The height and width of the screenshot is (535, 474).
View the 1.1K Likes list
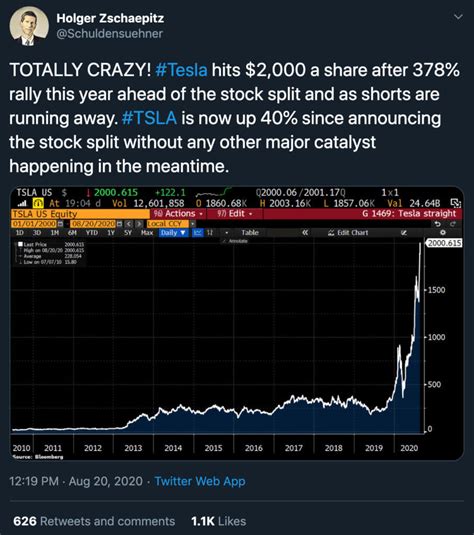218,521
